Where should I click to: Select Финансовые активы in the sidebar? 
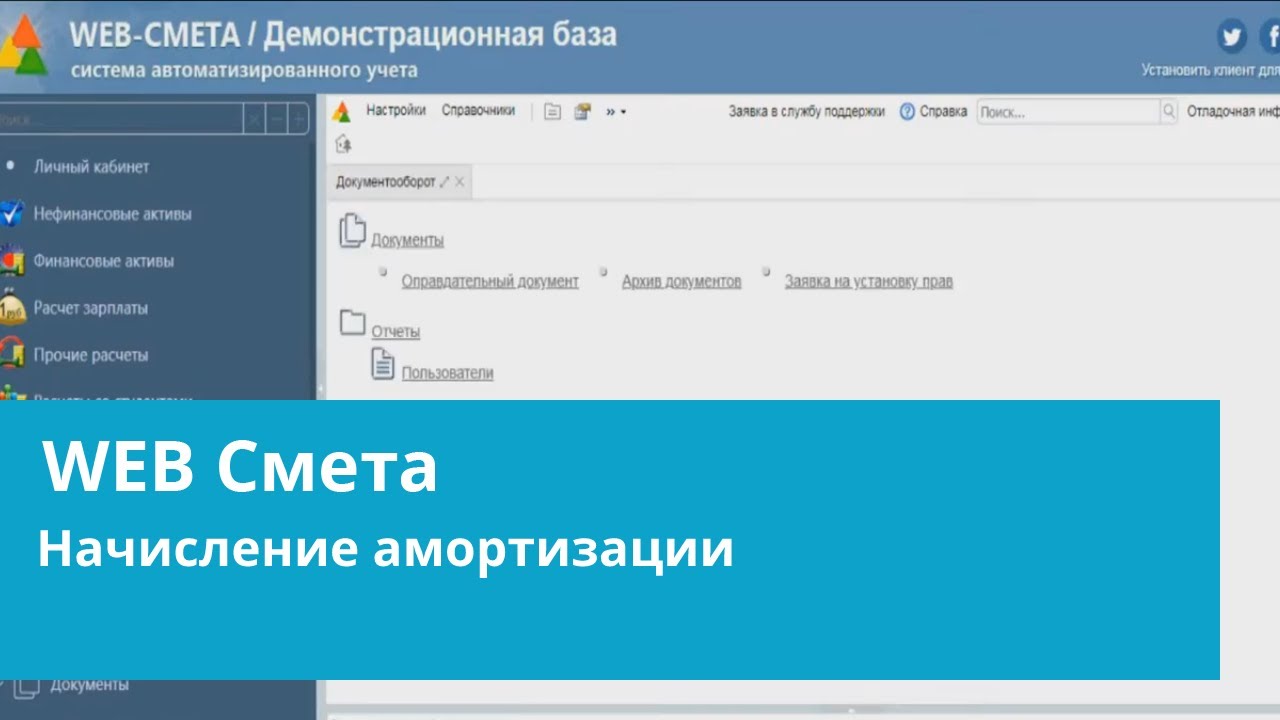coord(103,261)
